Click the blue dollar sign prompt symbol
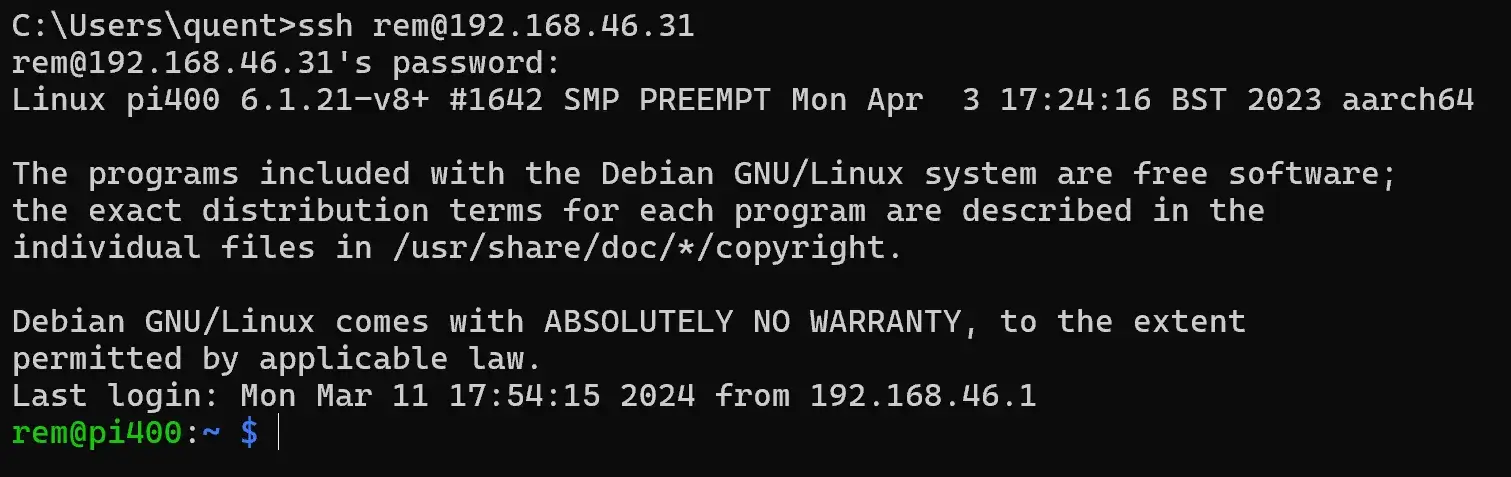The image size is (1511, 477). tap(249, 434)
